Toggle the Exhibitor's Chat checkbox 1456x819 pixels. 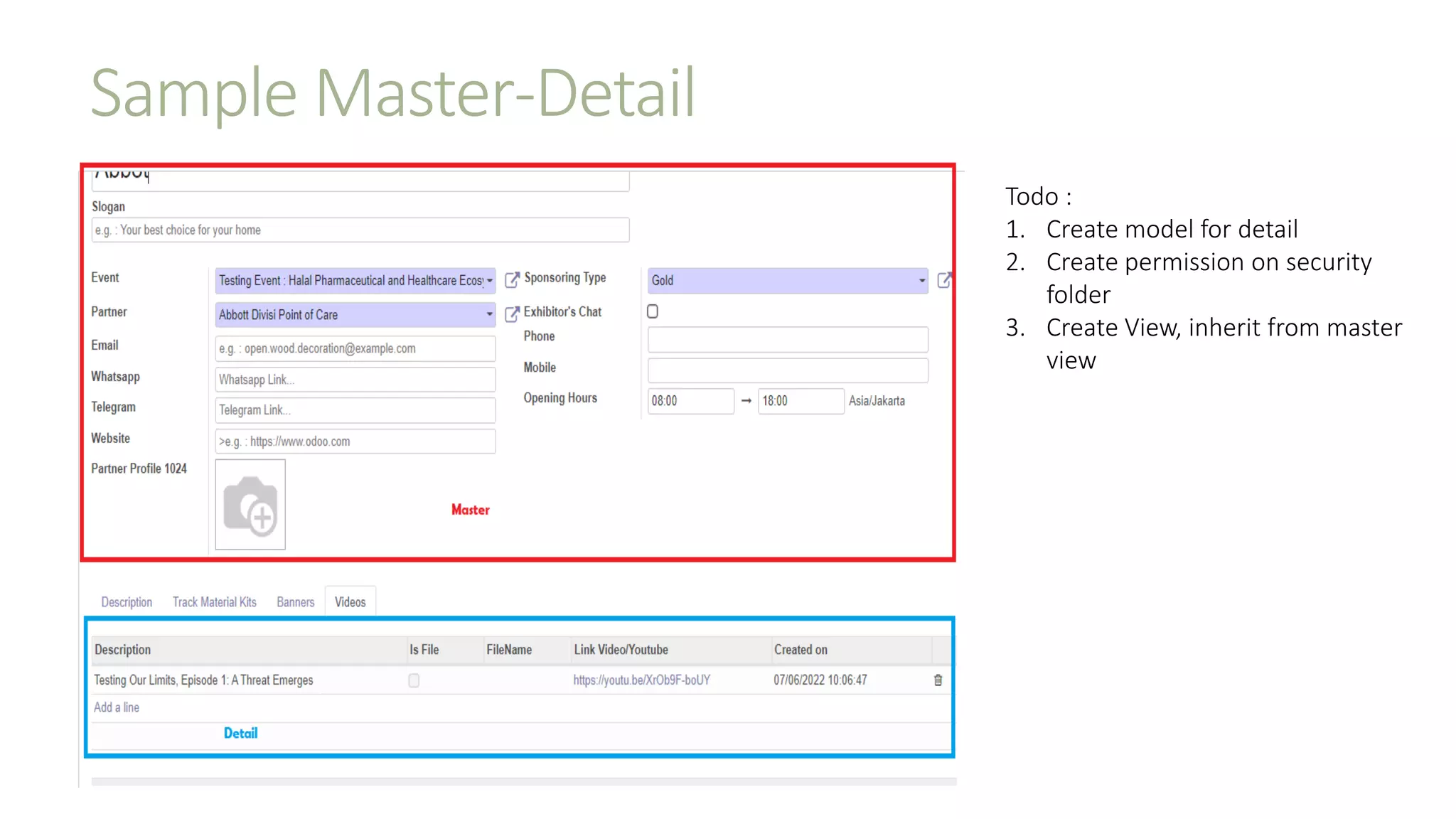pos(653,311)
